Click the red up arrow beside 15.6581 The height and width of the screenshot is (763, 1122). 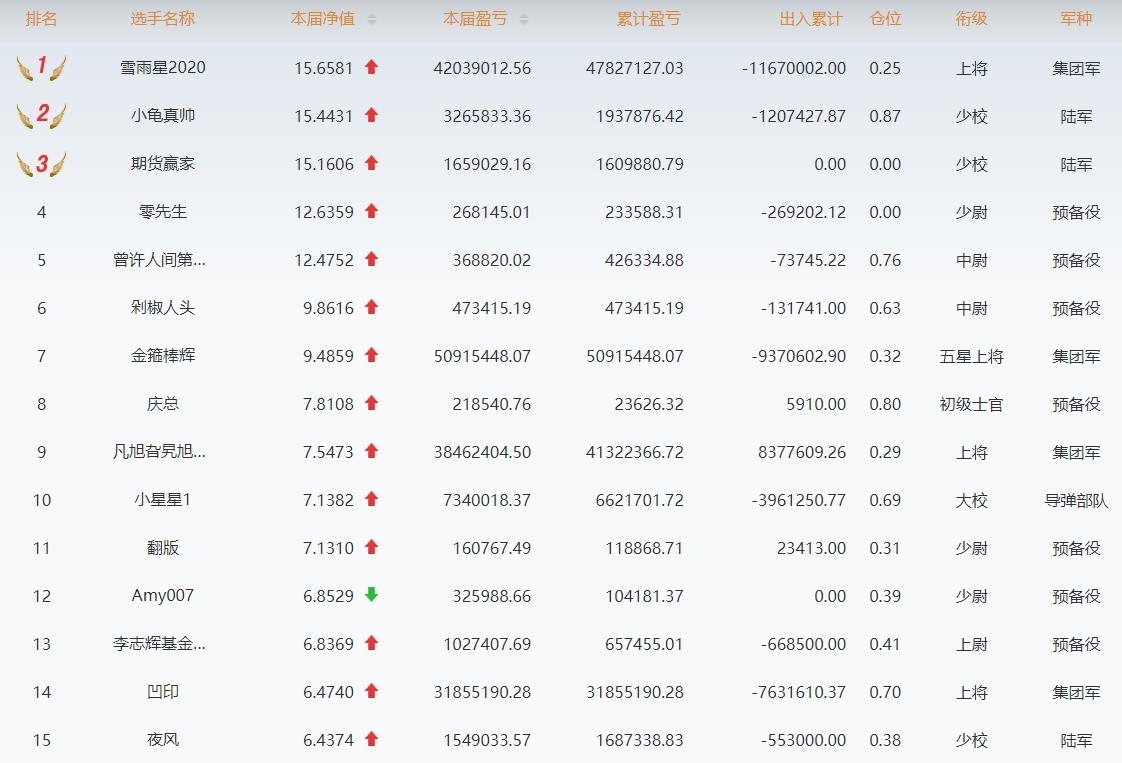tap(371, 67)
